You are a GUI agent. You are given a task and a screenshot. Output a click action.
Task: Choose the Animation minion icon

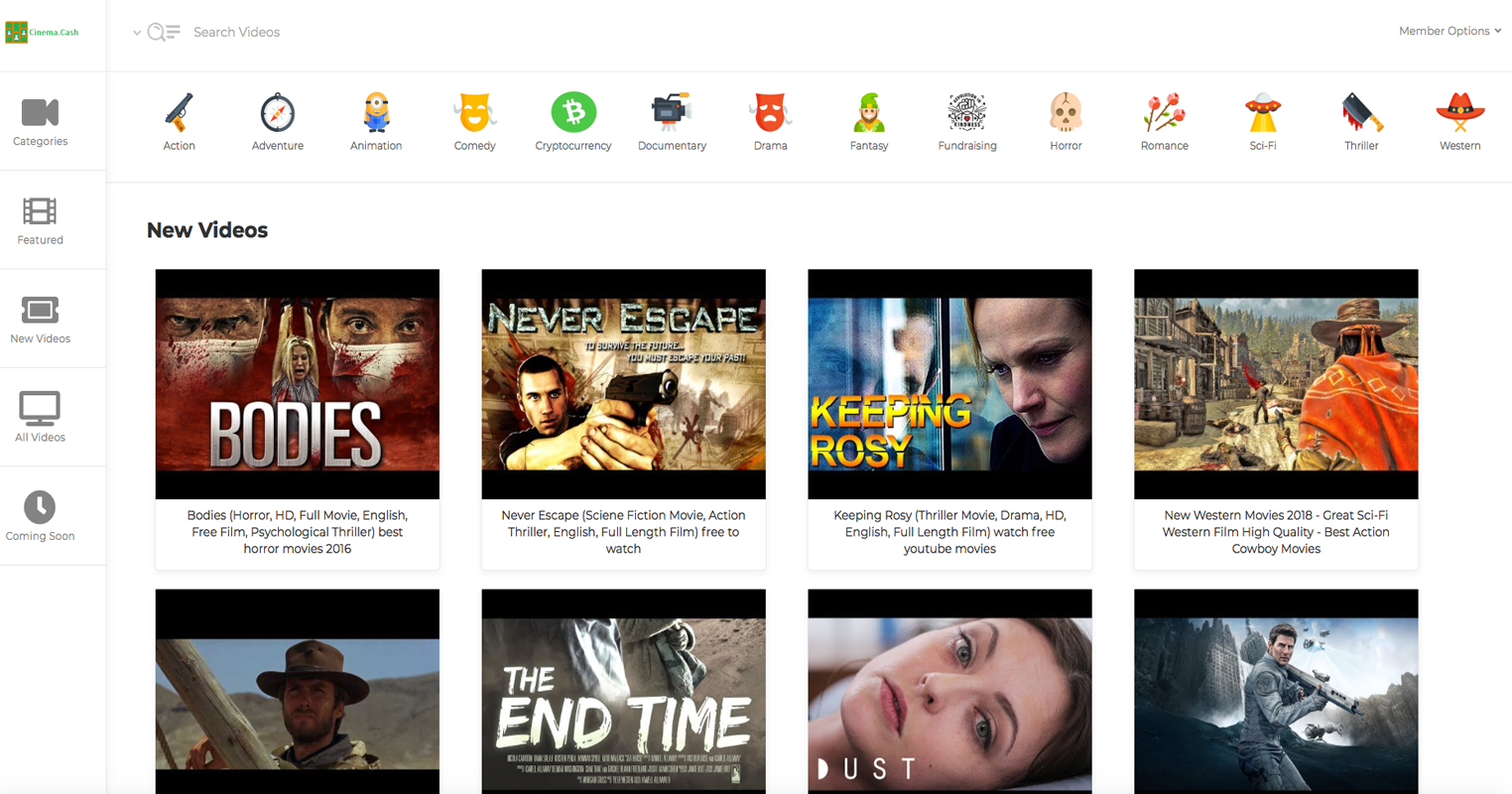[x=376, y=113]
